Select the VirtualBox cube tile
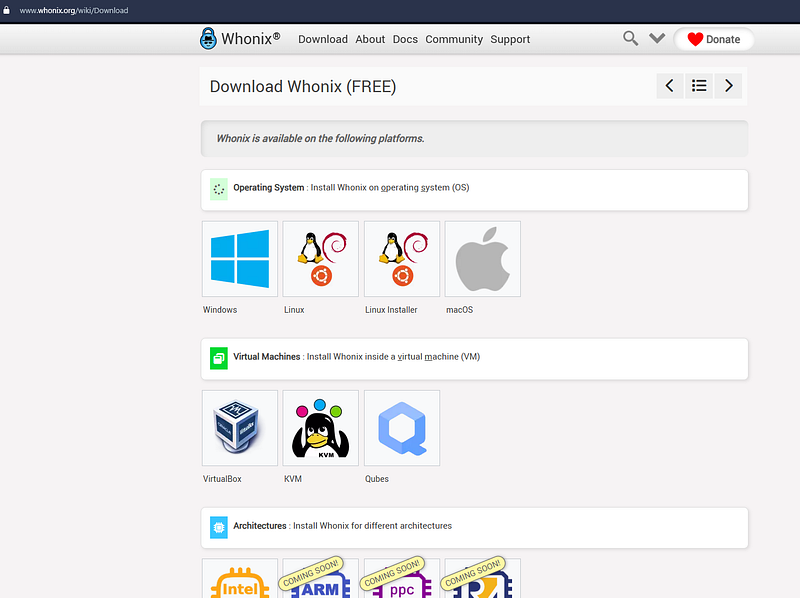 coord(240,428)
